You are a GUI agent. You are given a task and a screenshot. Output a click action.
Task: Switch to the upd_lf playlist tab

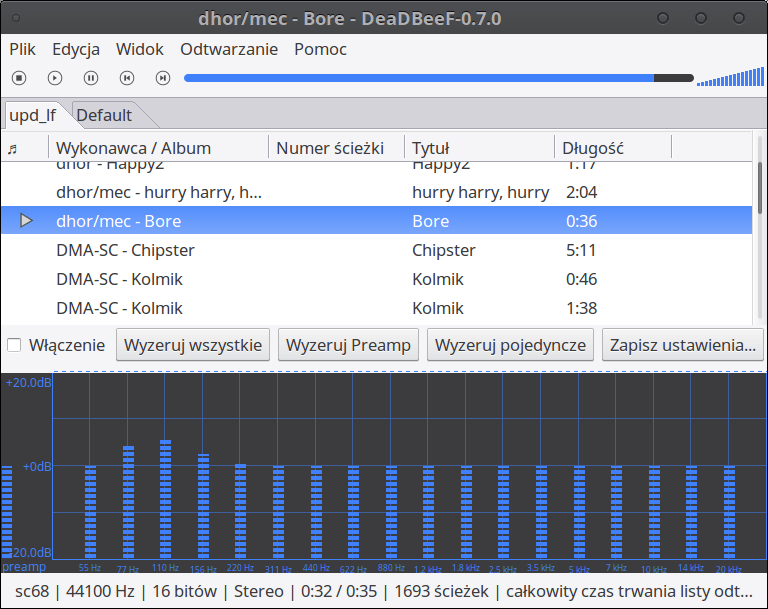[x=33, y=115]
